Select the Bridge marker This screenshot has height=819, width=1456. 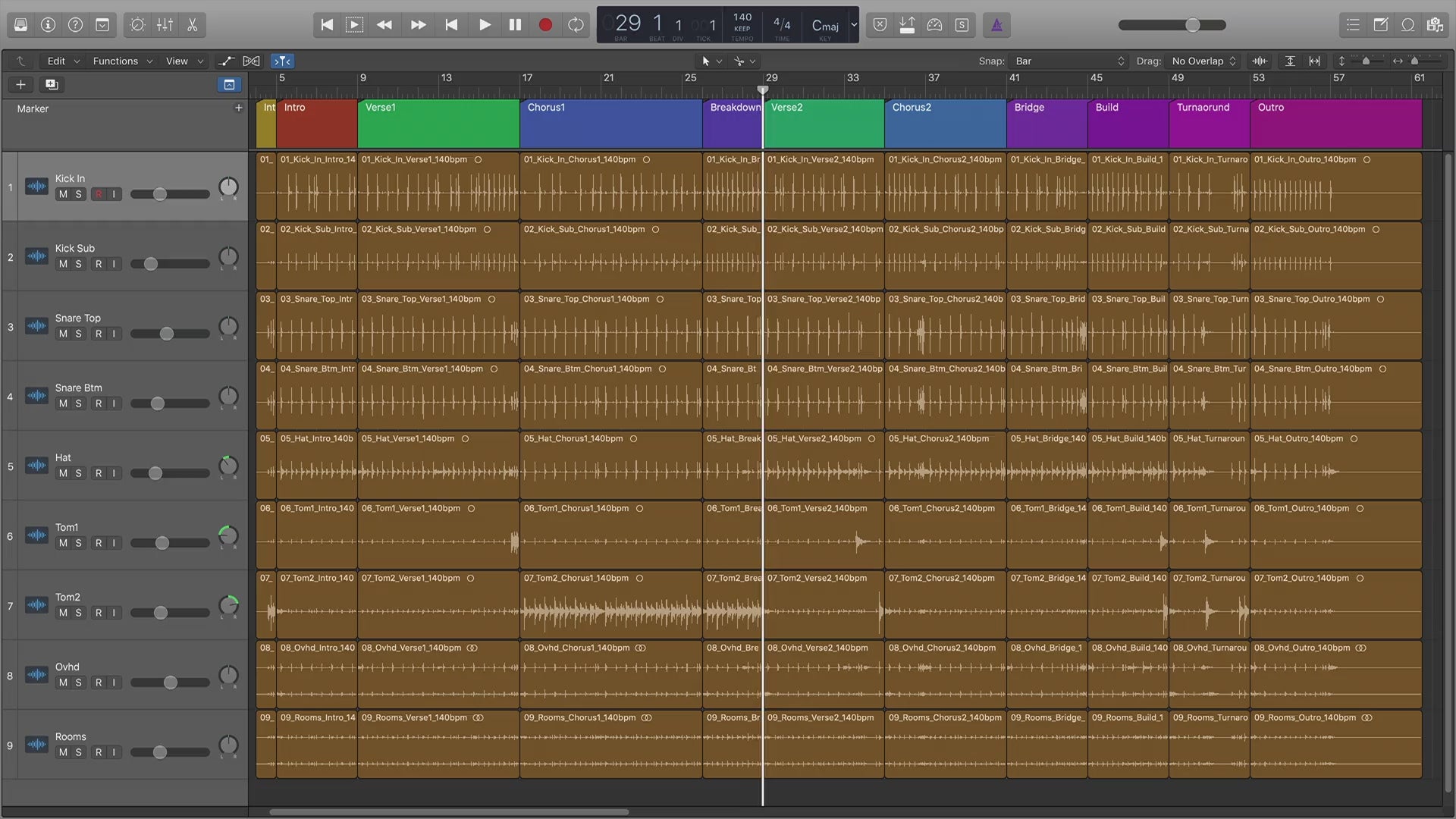(1047, 124)
